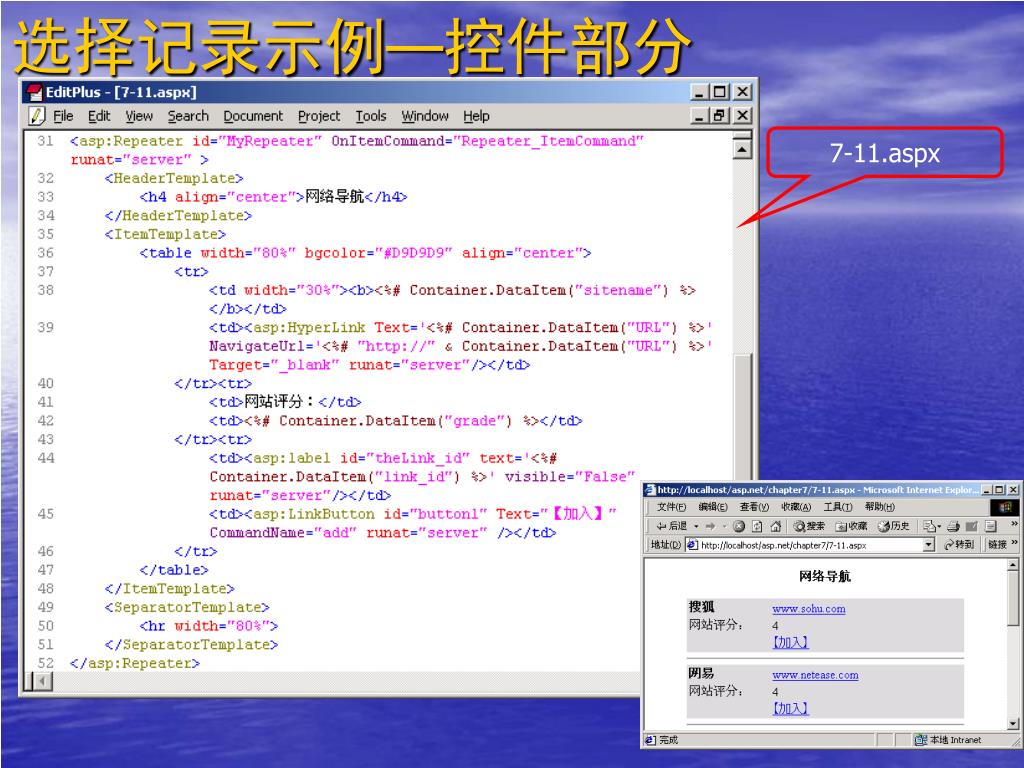Click IE page scrollbar down arrow
The image size is (1024, 768).
(1013, 724)
